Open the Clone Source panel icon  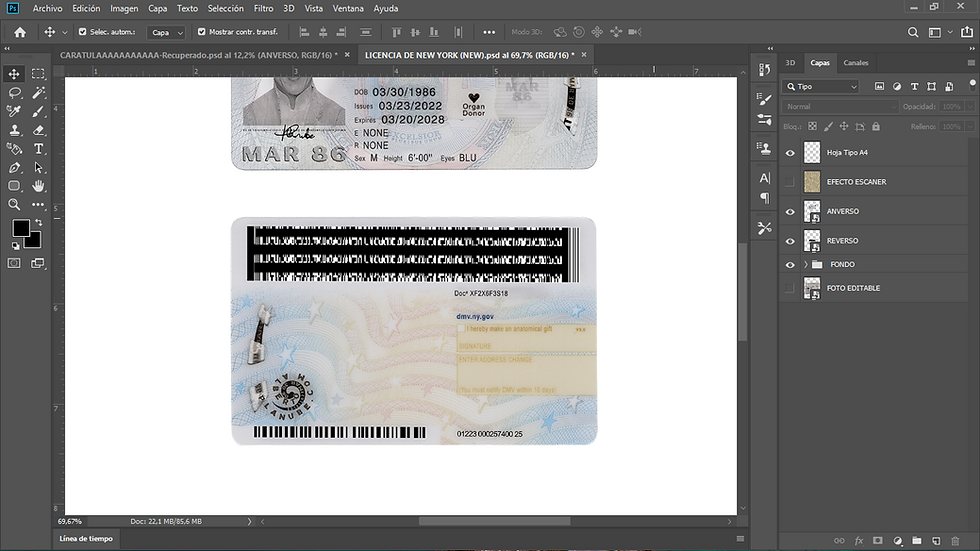[x=764, y=148]
